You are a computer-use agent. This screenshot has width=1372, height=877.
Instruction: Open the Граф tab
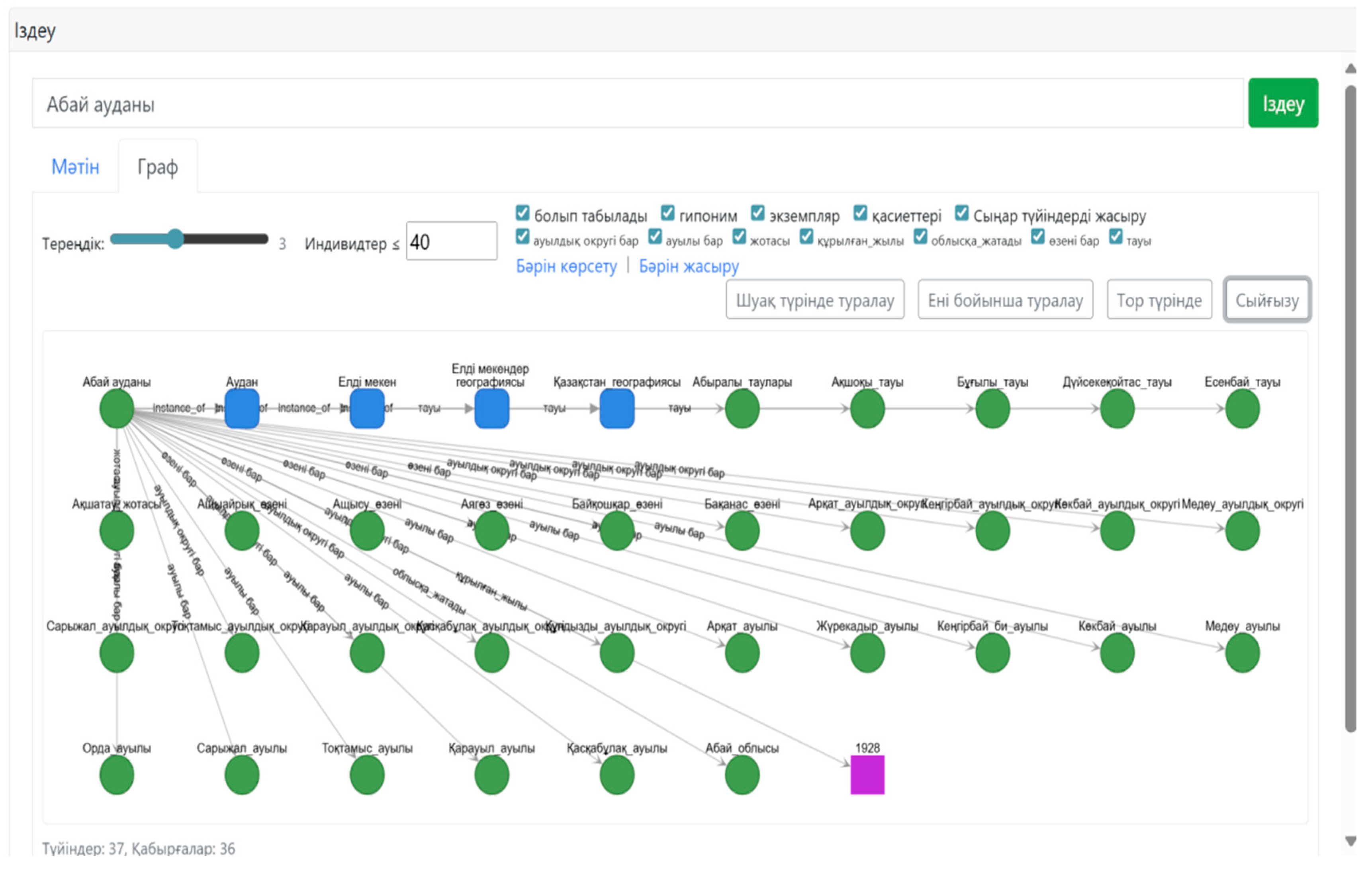click(158, 167)
